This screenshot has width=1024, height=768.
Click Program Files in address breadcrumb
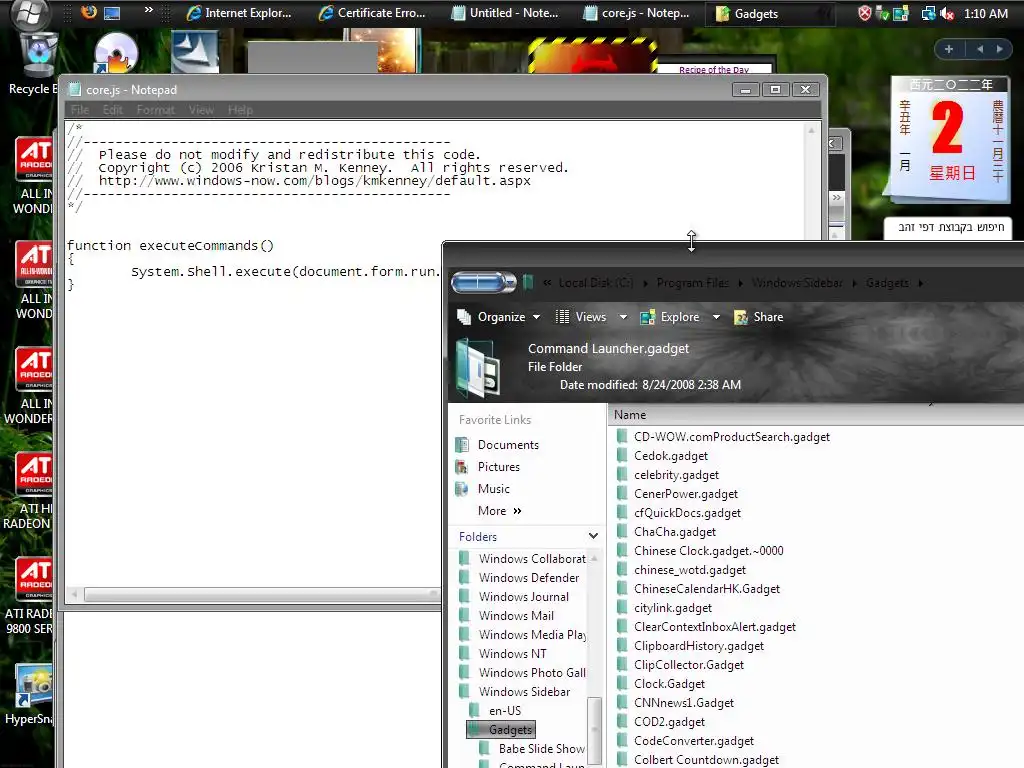pyautogui.click(x=693, y=283)
